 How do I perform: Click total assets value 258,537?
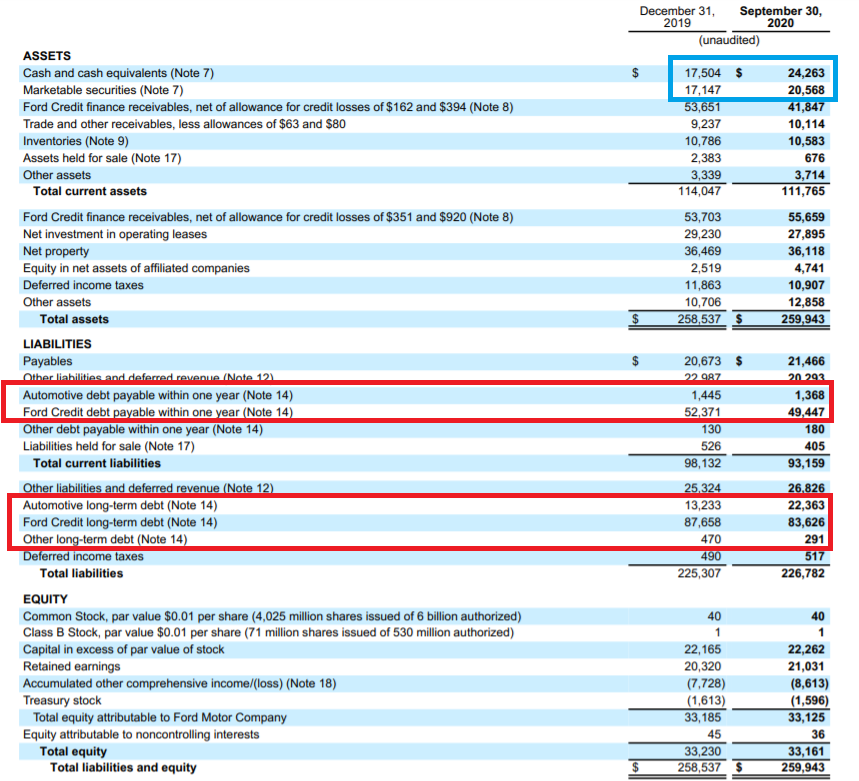698,319
